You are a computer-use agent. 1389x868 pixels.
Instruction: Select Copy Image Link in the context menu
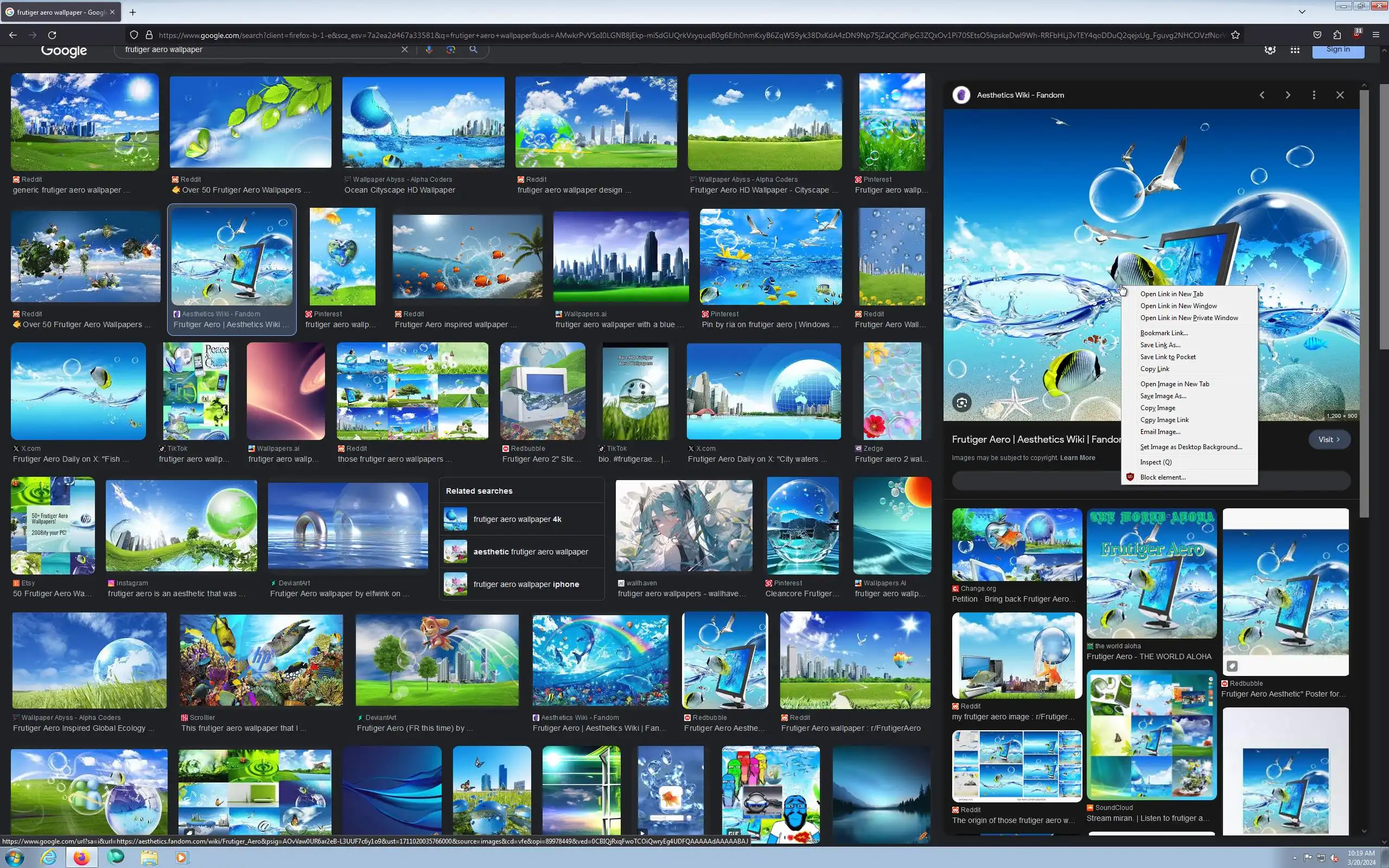tap(1164, 420)
